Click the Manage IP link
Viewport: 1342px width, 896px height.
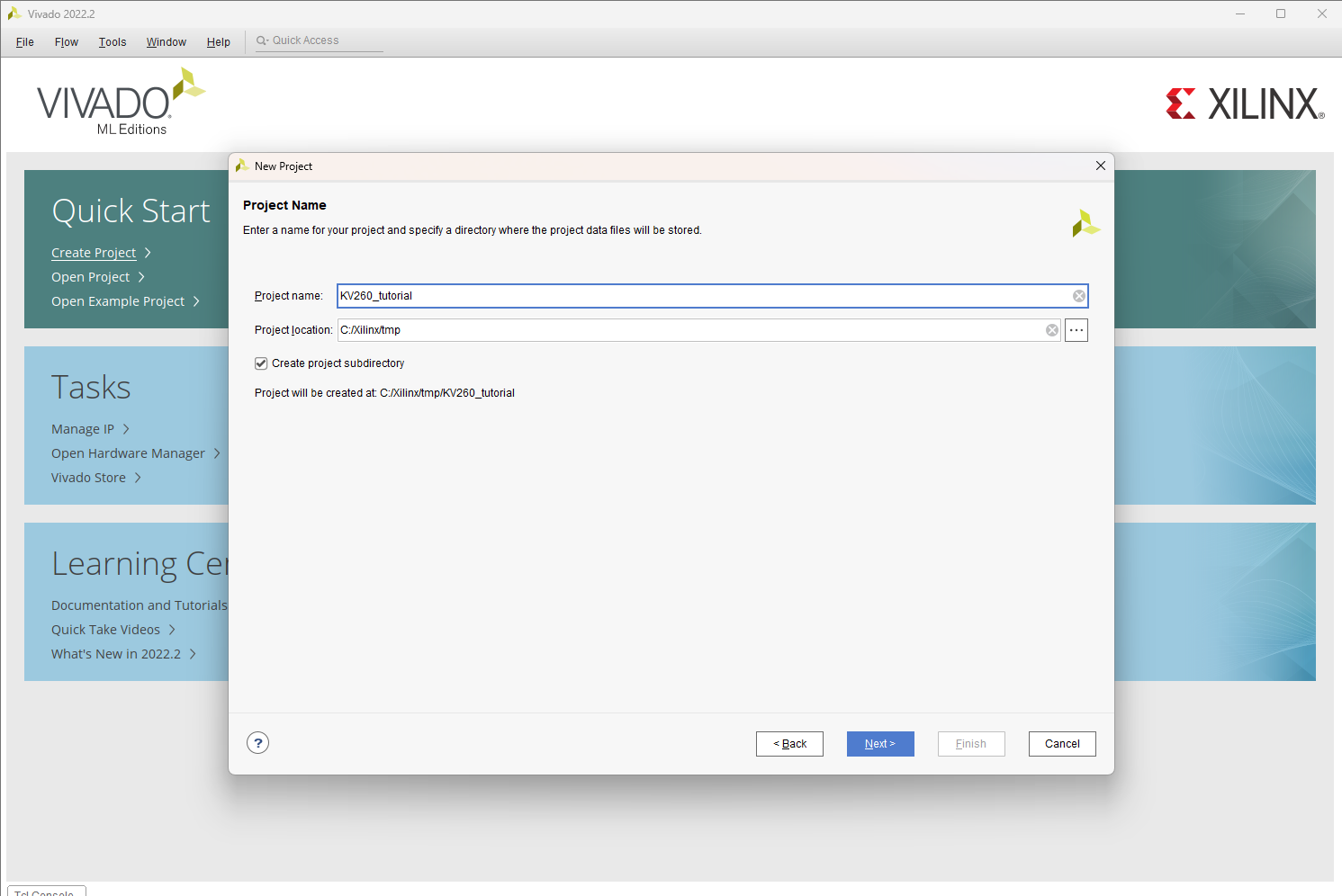[x=83, y=429]
